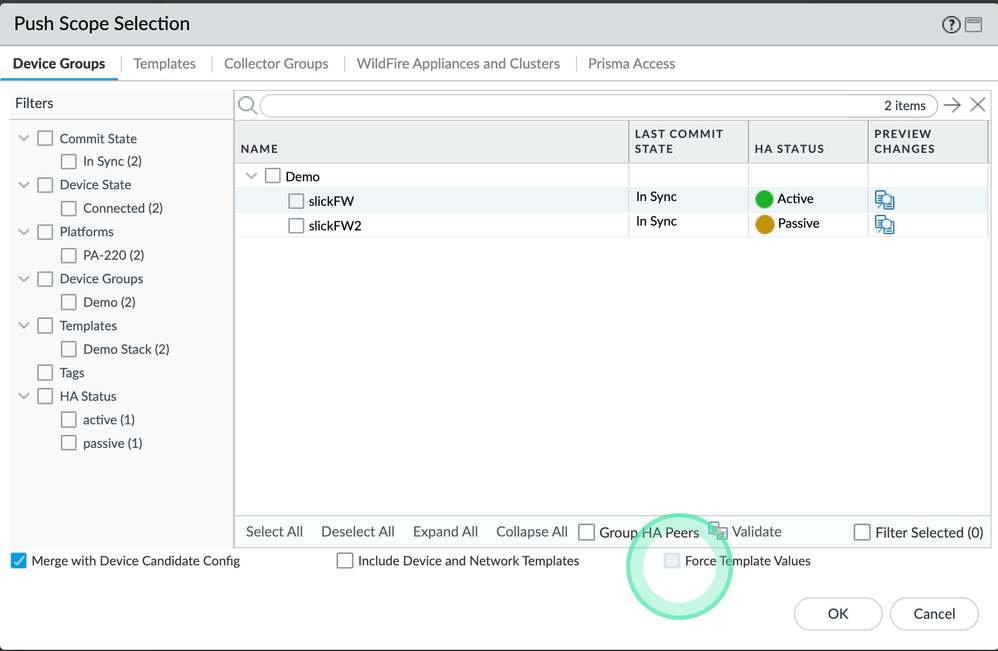Click the Select All link
The image size is (998, 651).
[274, 532]
